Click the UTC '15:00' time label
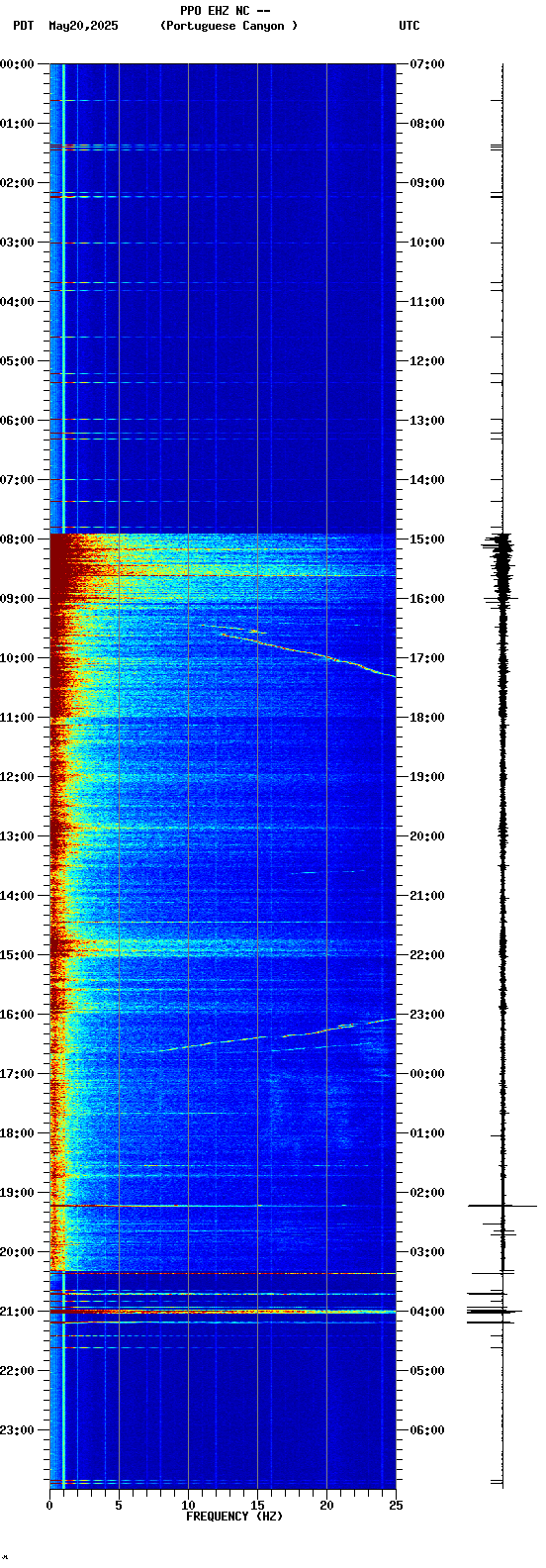 click(427, 539)
